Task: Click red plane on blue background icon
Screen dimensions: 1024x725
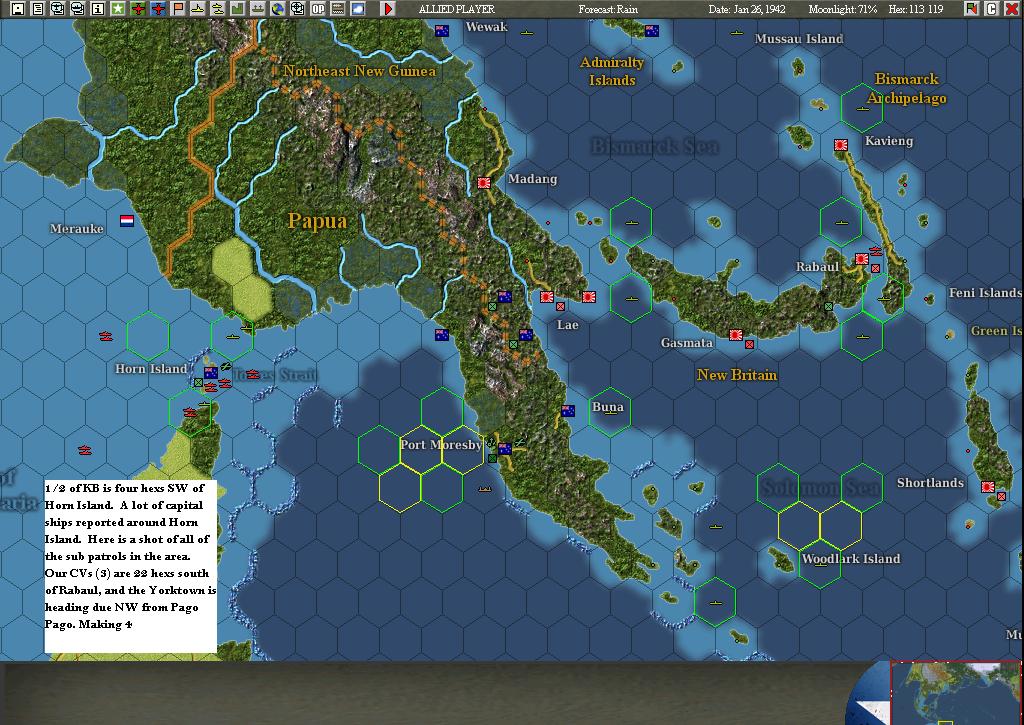Action: [x=158, y=8]
